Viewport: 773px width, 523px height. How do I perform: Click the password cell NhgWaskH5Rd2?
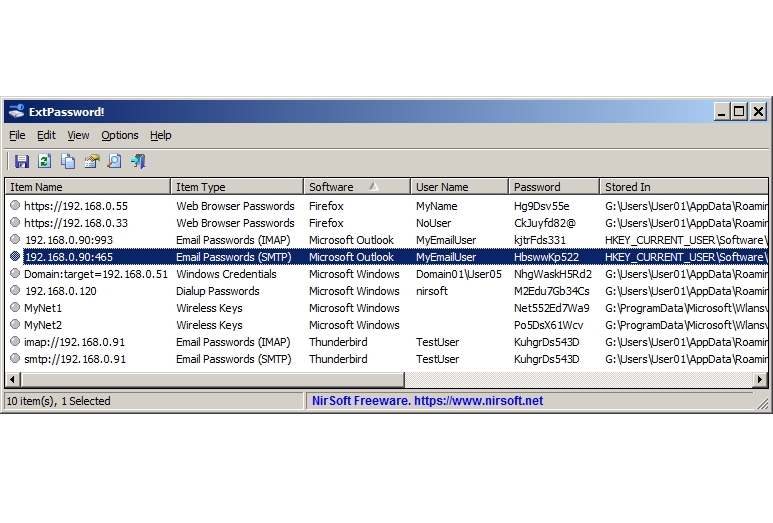pyautogui.click(x=553, y=274)
